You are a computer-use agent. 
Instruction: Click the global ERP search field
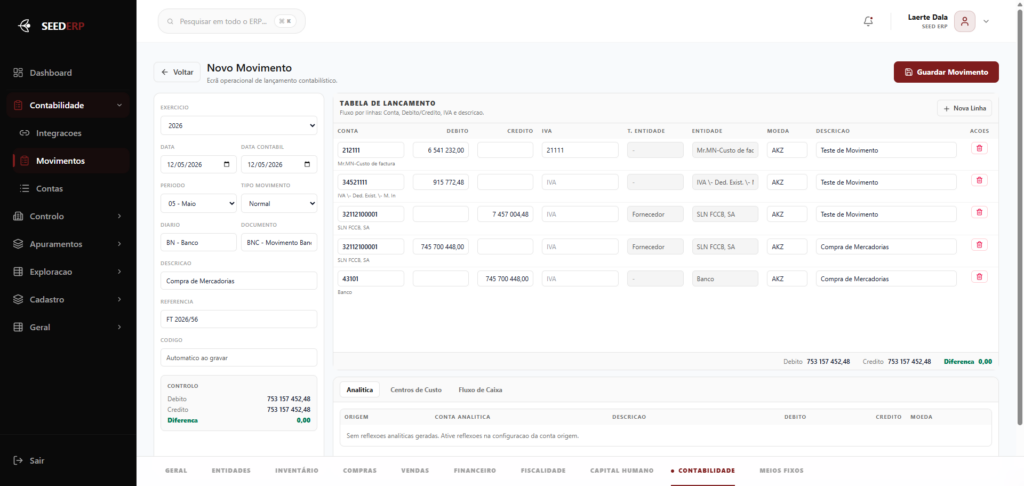[231, 22]
